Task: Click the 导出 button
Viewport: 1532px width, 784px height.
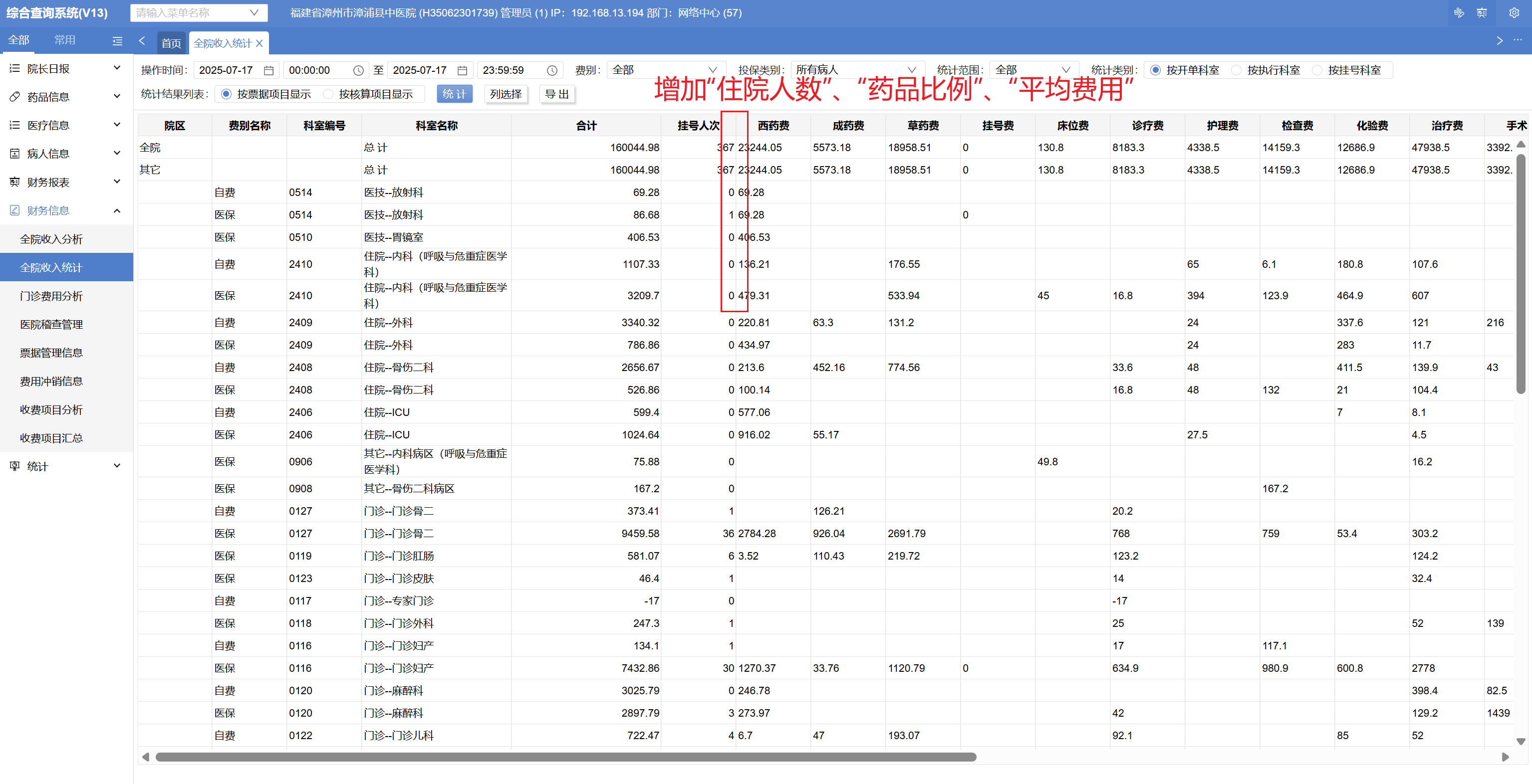Action: (x=556, y=94)
